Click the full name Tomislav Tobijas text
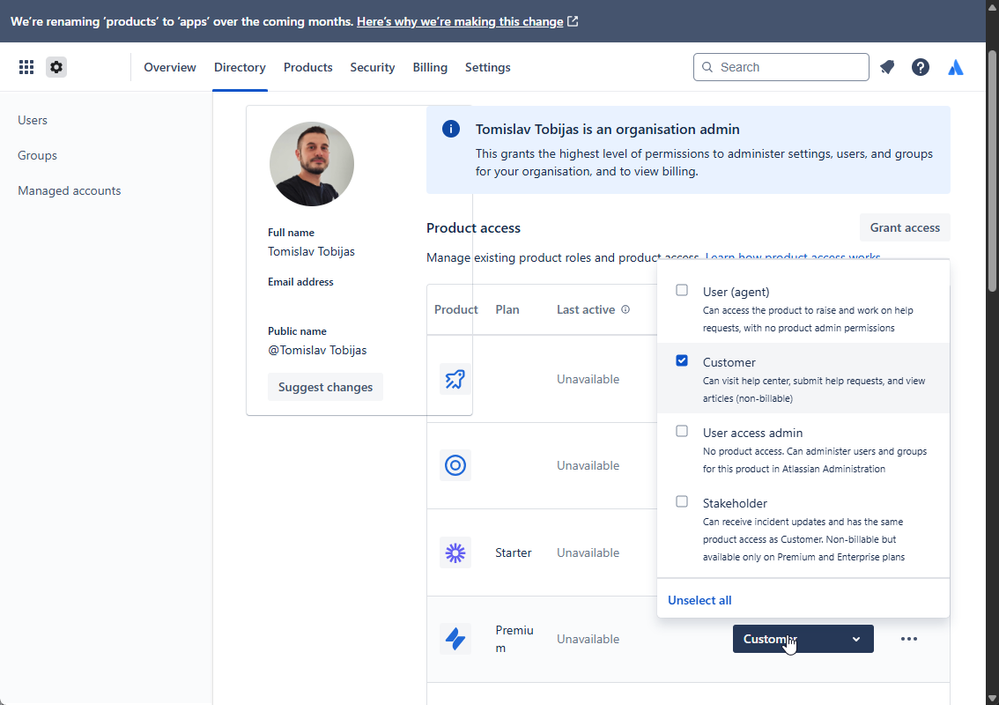Viewport: 999px width, 705px height. point(311,252)
